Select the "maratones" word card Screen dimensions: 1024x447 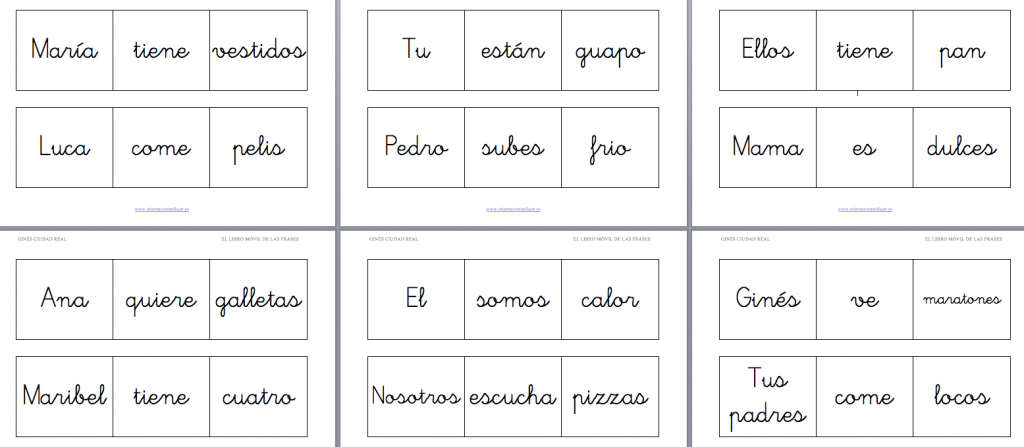(x=961, y=299)
